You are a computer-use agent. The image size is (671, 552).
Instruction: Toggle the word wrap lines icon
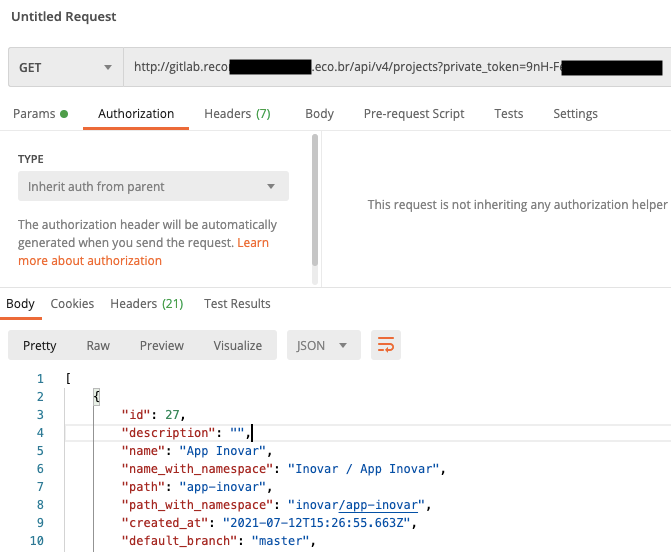[x=386, y=345]
